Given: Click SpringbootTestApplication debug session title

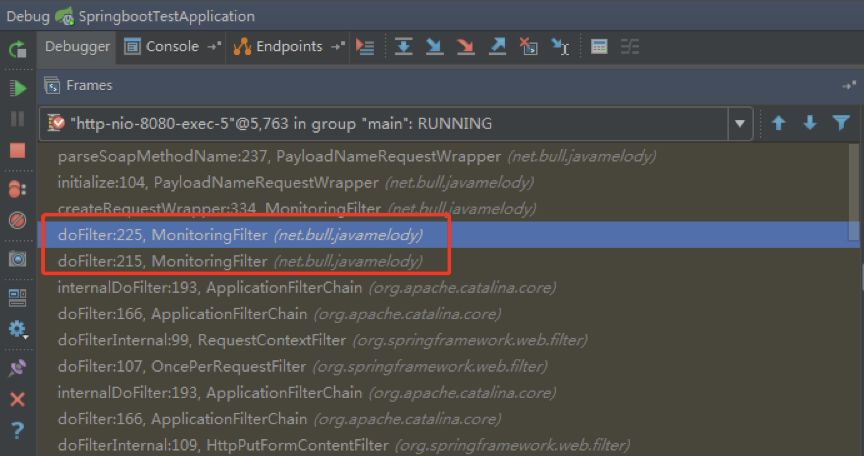Looking at the screenshot, I should coord(166,16).
